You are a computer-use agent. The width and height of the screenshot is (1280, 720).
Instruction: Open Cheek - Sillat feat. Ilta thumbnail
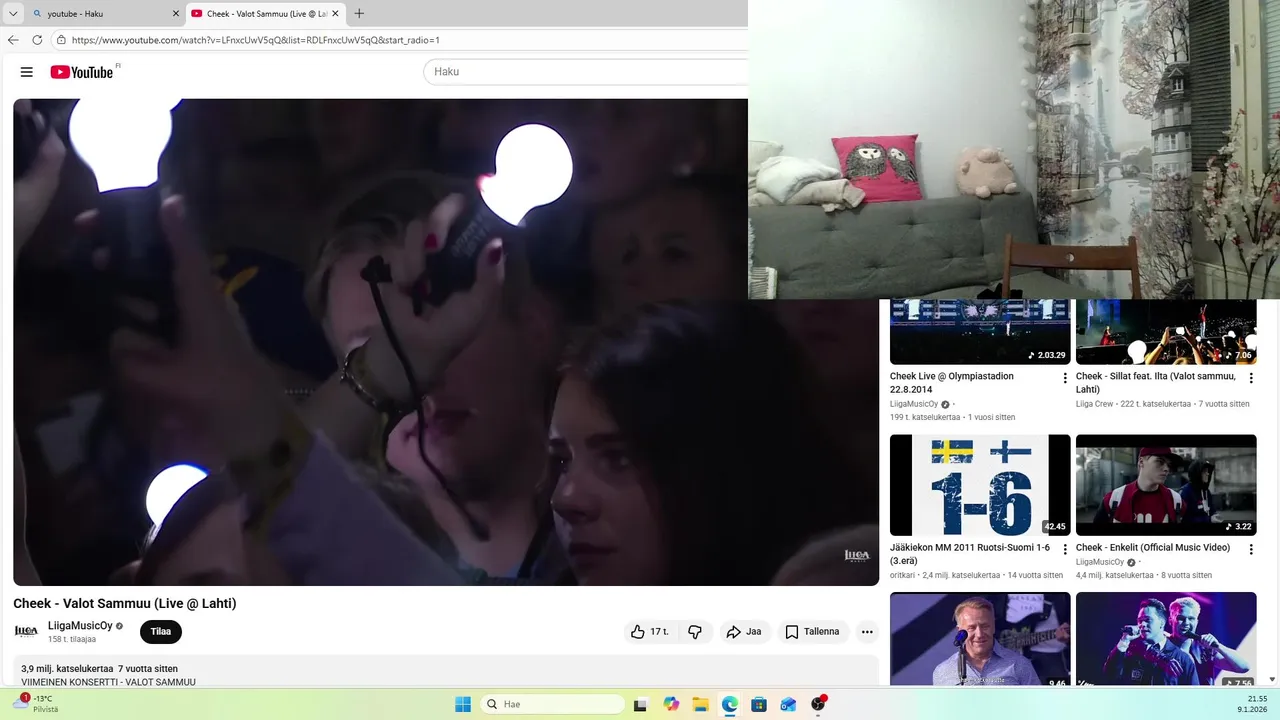1166,331
